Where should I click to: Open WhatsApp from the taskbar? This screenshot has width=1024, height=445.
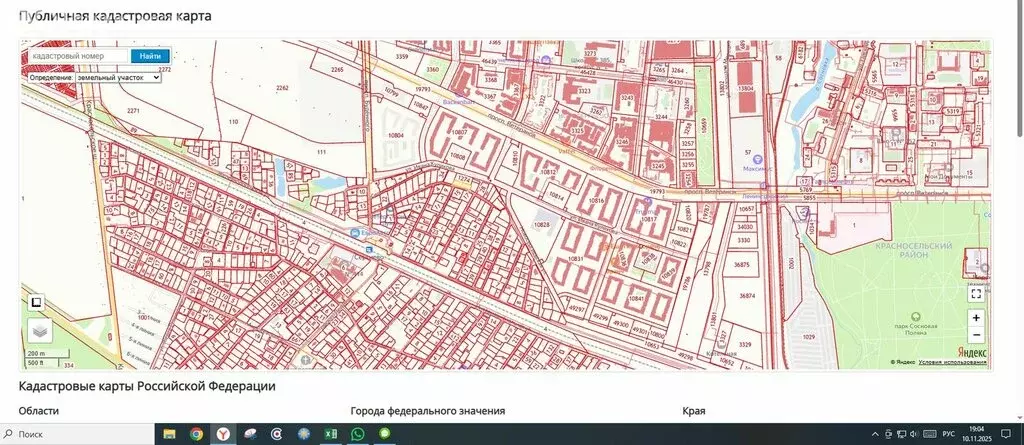[357, 434]
